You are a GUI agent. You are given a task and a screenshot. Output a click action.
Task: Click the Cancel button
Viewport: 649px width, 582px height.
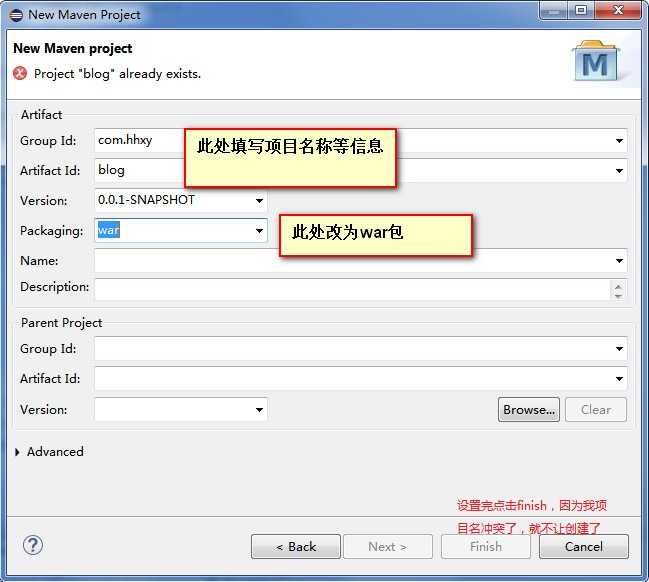[x=584, y=546]
